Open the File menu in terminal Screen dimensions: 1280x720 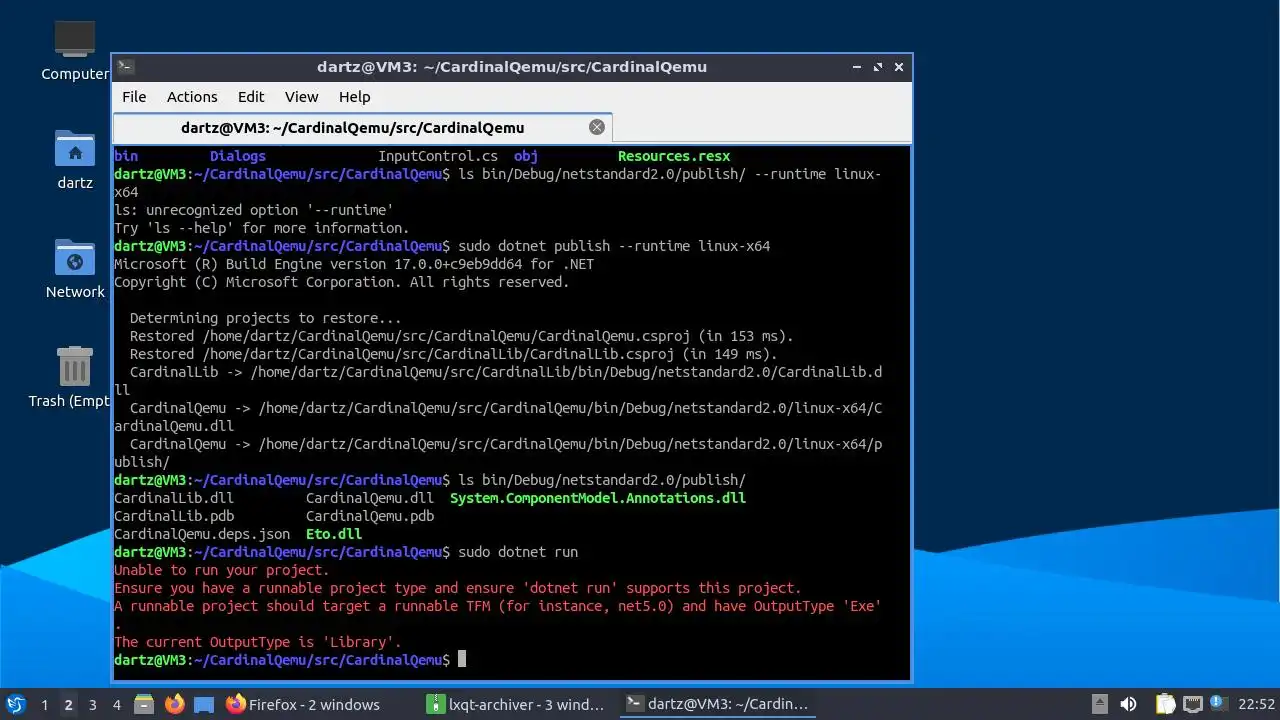coord(134,97)
